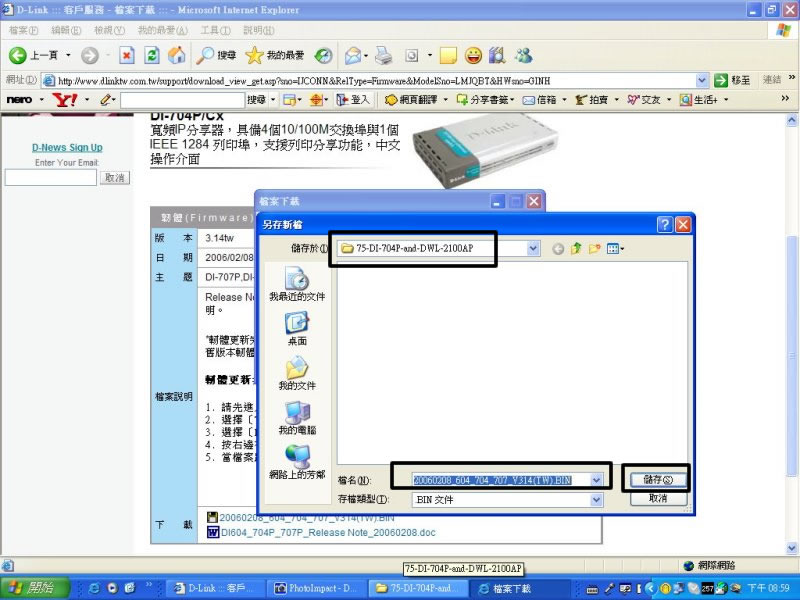Open the View menu icon in Save As
The image size is (800, 600).
(614, 249)
